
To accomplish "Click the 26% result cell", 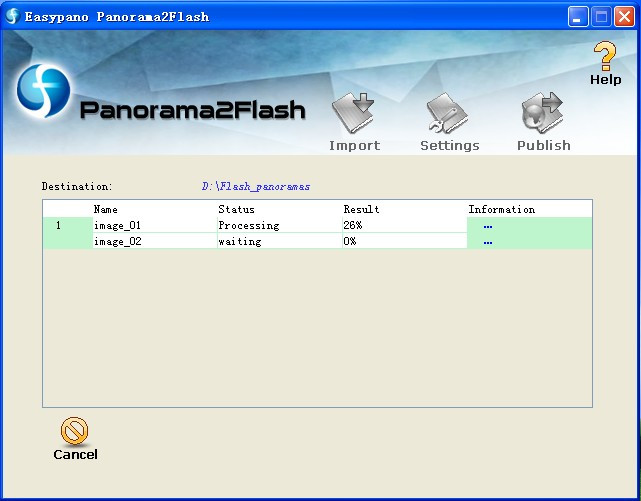I will point(404,225).
